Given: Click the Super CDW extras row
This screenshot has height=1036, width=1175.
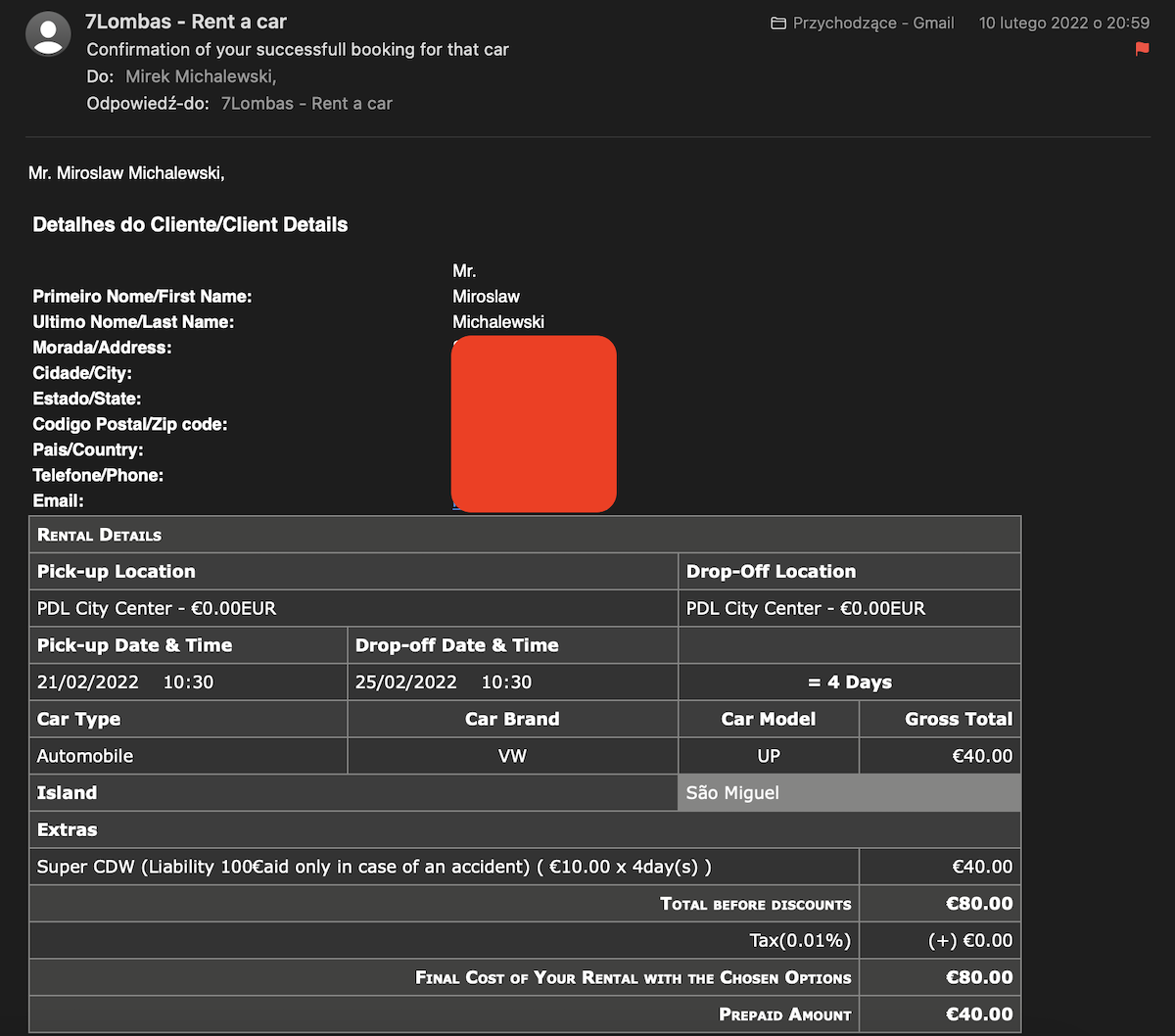Looking at the screenshot, I should point(525,867).
